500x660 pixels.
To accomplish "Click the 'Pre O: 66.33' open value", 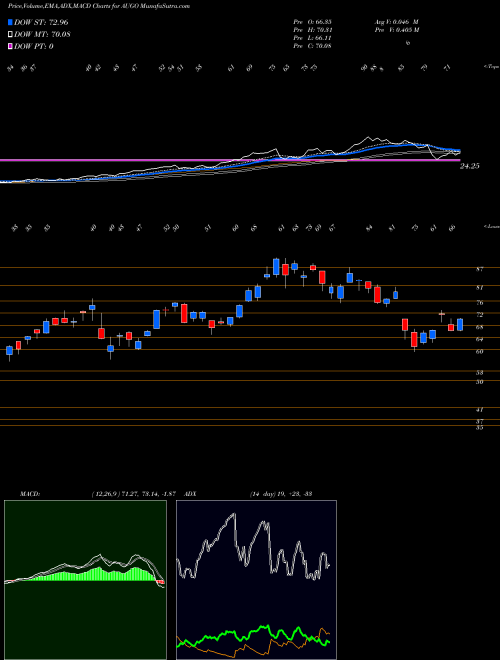I will pos(312,22).
